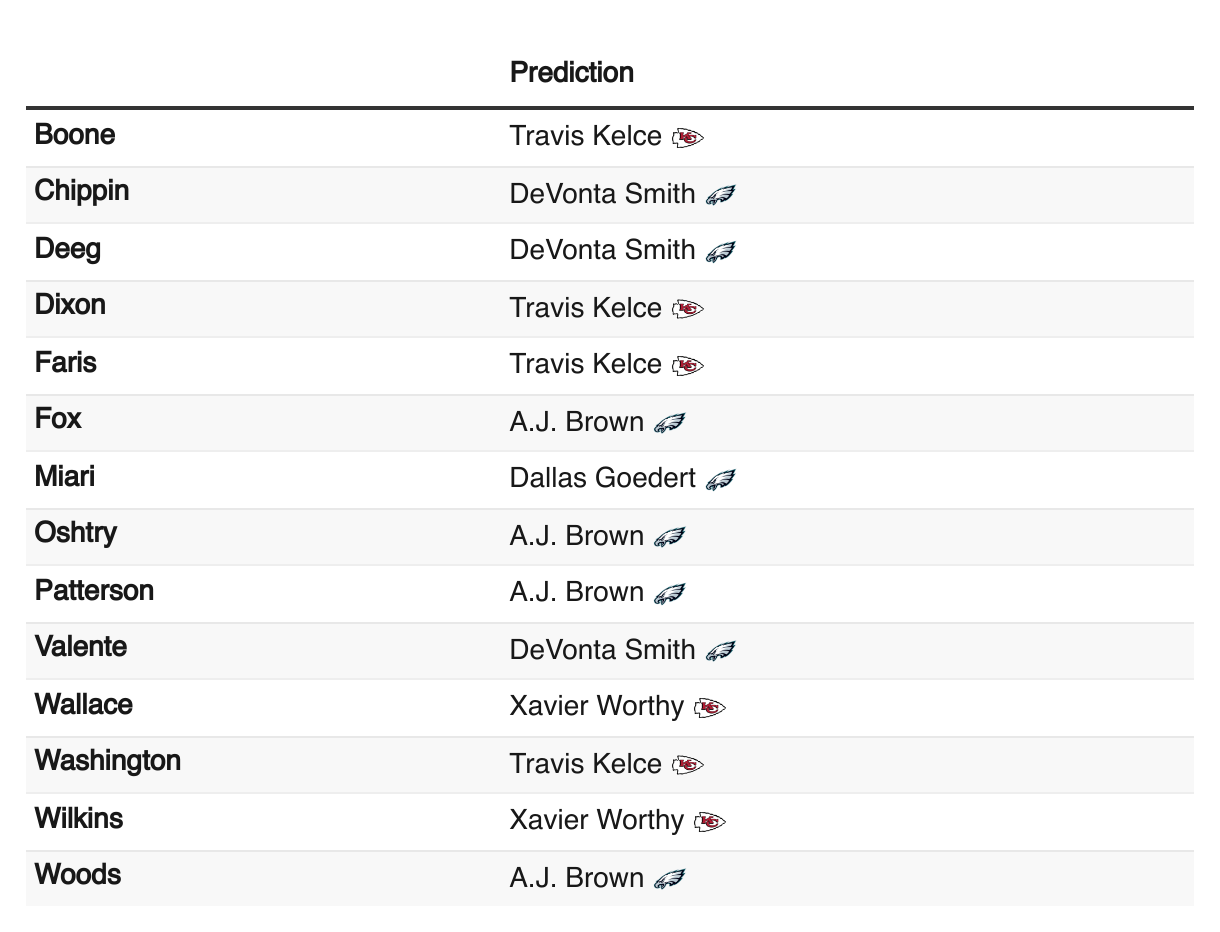The width and height of the screenshot is (1220, 932).
Task: Click Xavier Worthy in Wilkins' row
Action: (x=597, y=820)
